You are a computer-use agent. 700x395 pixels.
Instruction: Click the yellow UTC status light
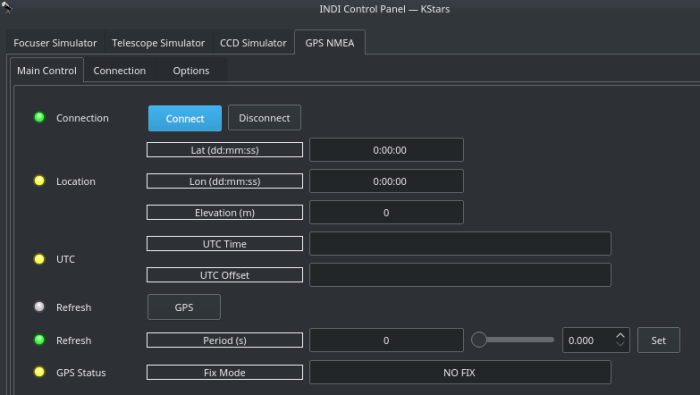tap(39, 259)
